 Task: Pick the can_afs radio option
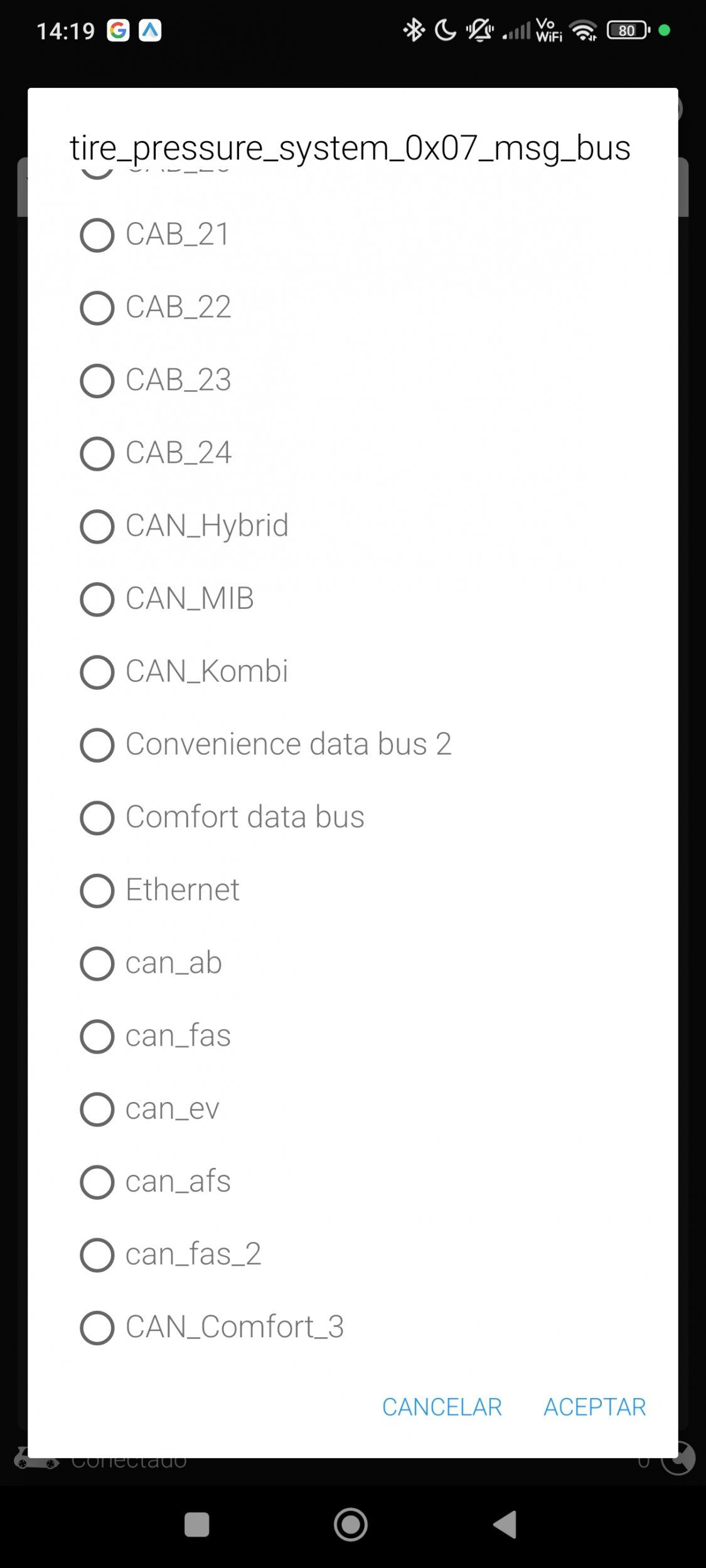click(x=97, y=1182)
